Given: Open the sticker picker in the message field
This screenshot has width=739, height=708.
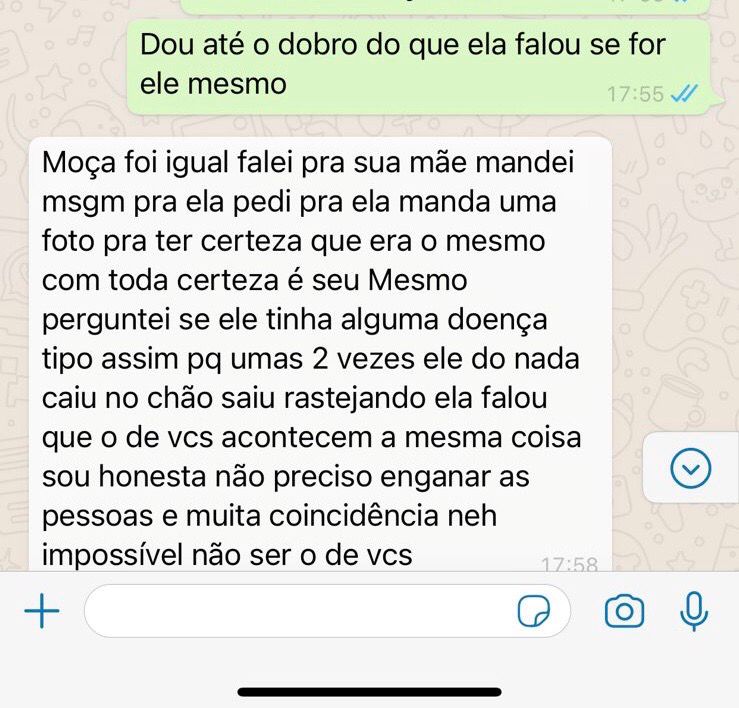Looking at the screenshot, I should tap(534, 611).
